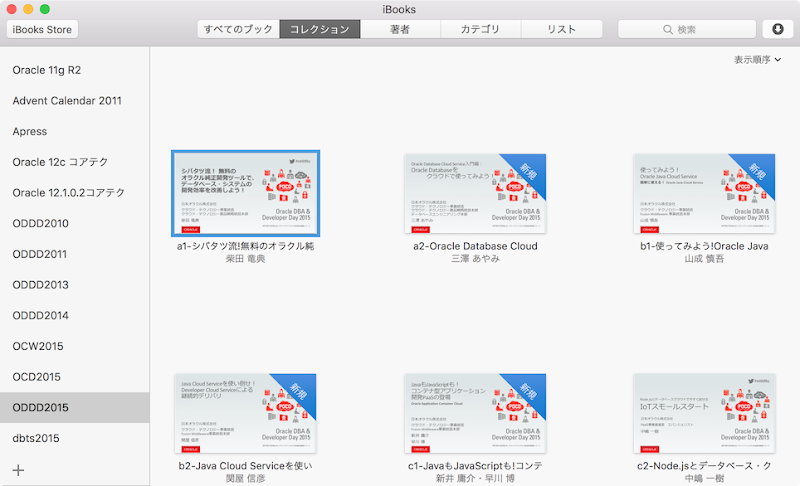Select the Oracle 12.1.0.2コアテク collection
The height and width of the screenshot is (486, 800).
coord(74,193)
